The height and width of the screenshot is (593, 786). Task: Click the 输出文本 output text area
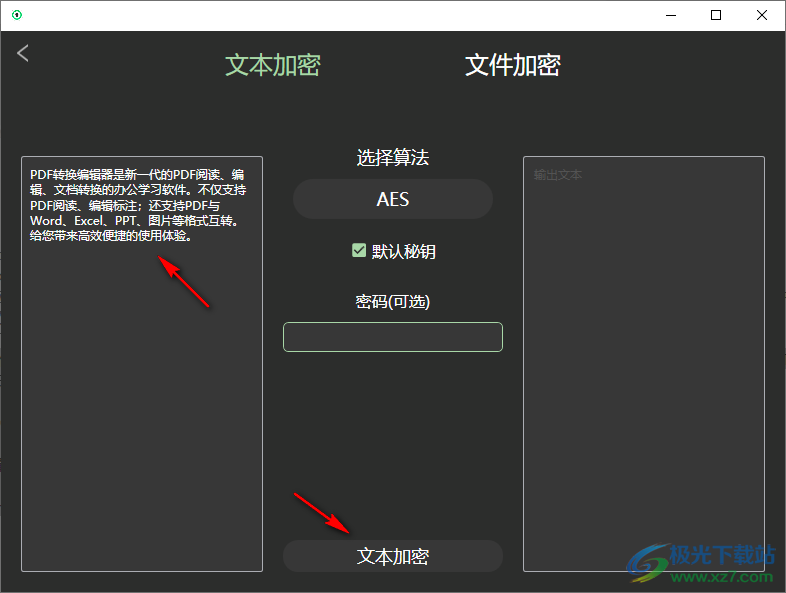tap(644, 364)
